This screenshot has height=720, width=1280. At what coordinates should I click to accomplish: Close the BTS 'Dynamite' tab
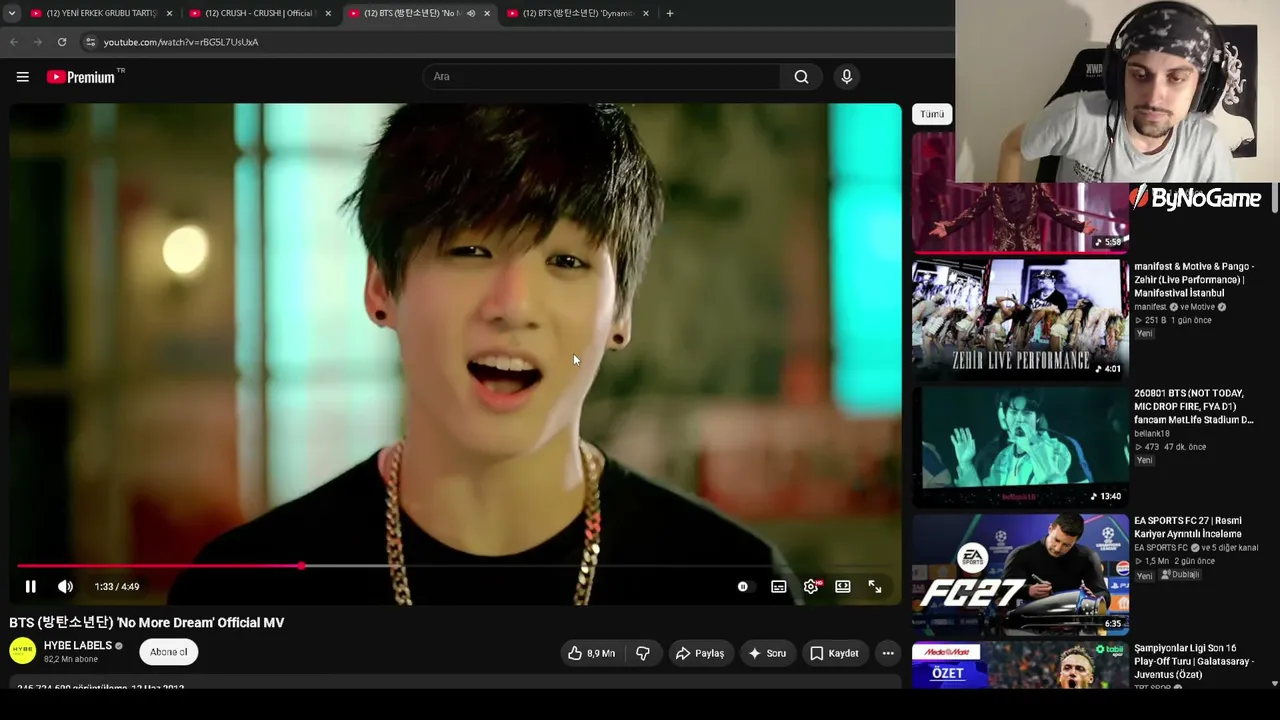(x=646, y=13)
